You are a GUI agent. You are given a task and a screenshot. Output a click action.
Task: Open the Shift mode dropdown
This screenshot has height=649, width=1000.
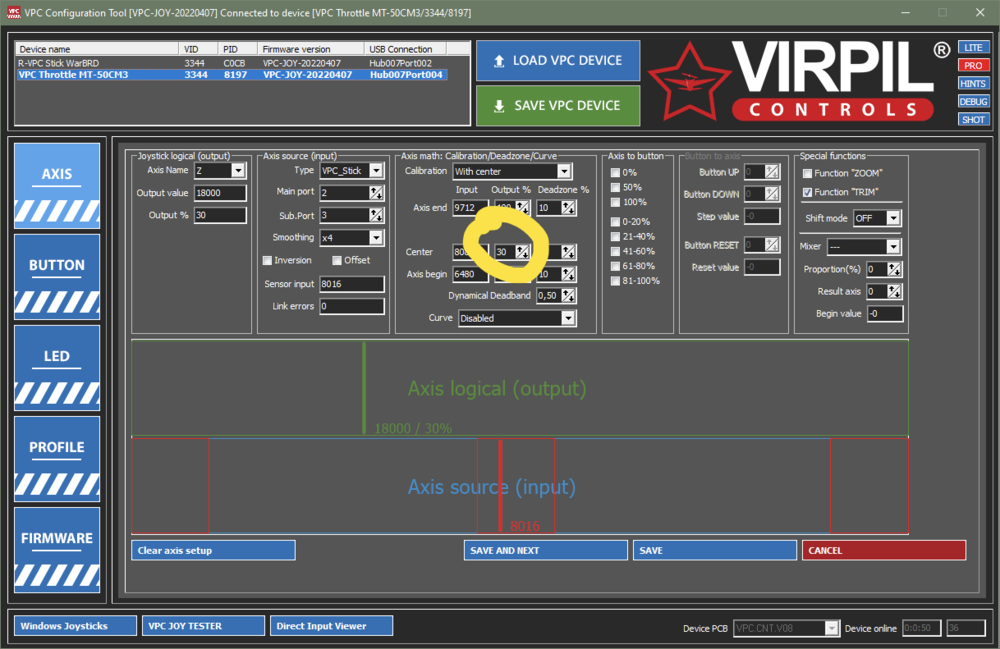tap(893, 218)
